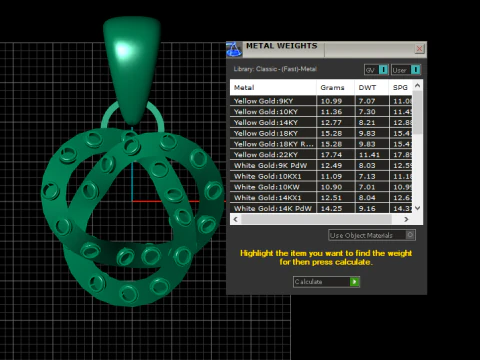
Task: Click the vertical scrollbar thumb
Action: (x=418, y=112)
